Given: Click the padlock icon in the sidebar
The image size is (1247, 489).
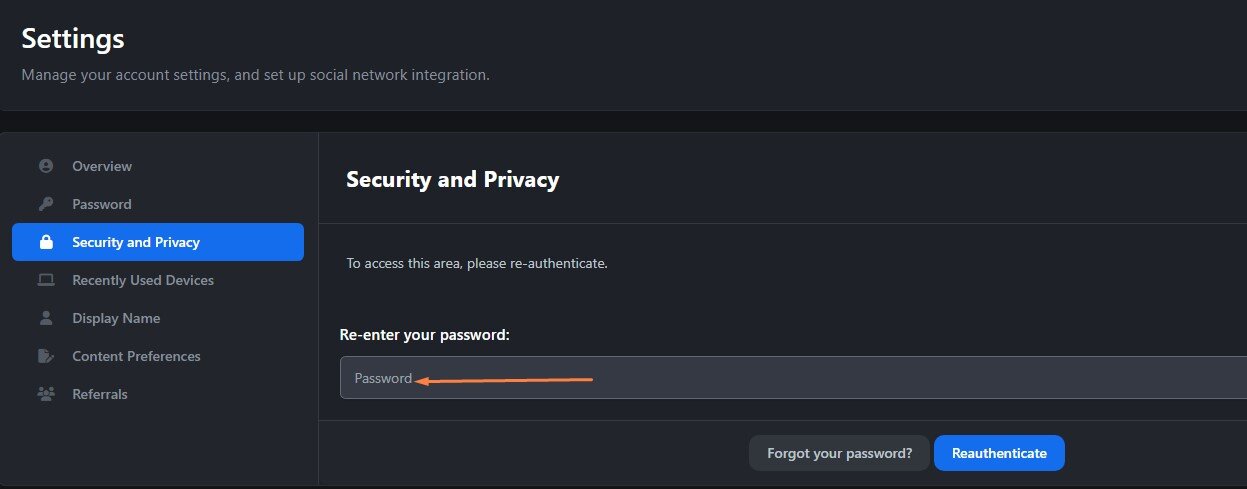Looking at the screenshot, I should [45, 242].
